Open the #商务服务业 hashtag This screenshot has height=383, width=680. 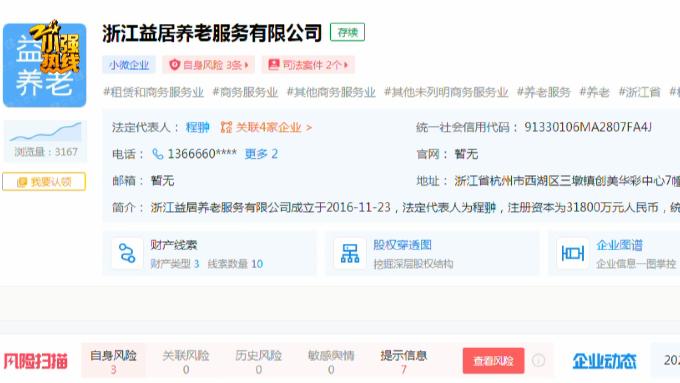pyautogui.click(x=245, y=92)
